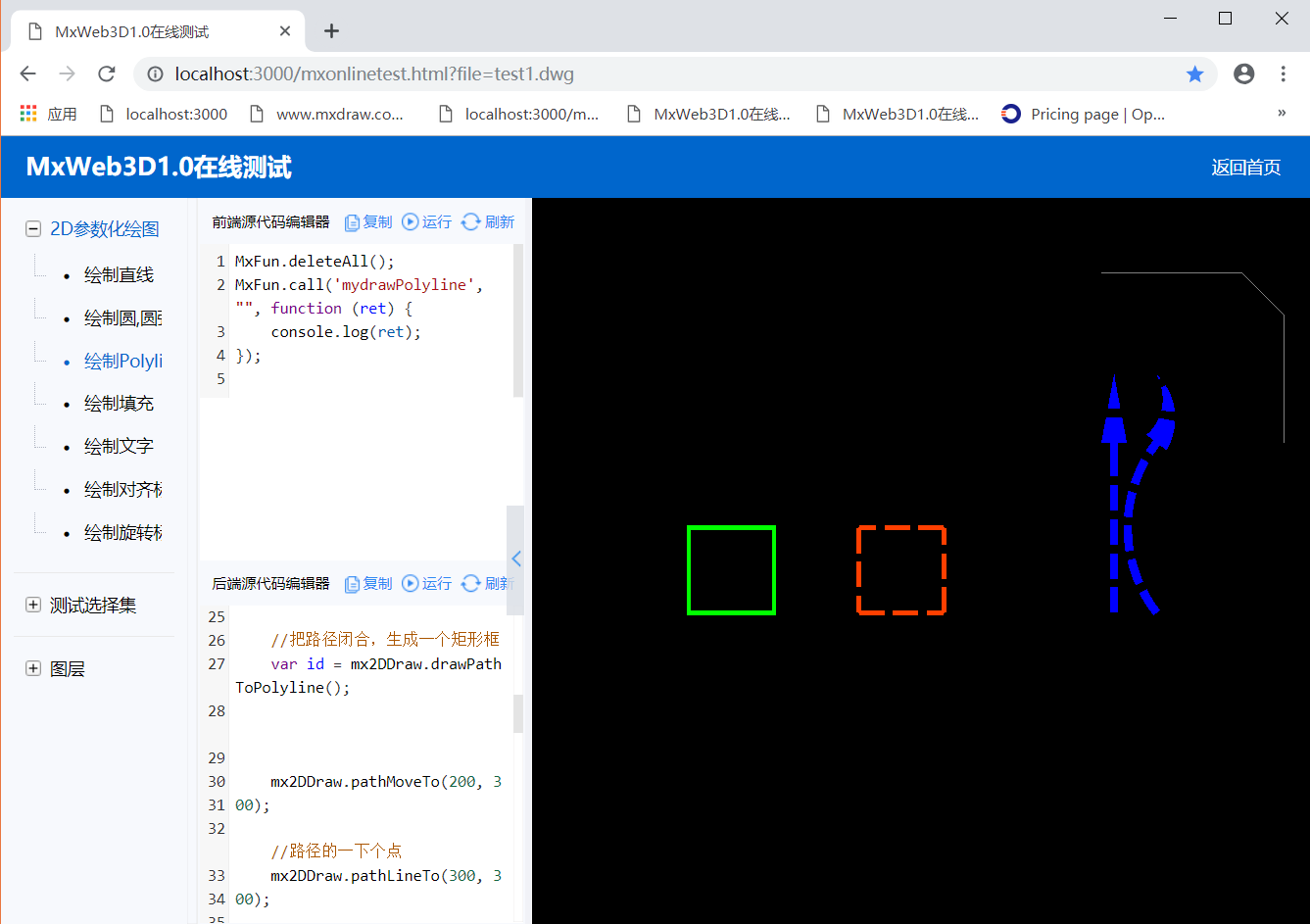Refresh the back-end code editor
This screenshot has height=924, width=1310.
tap(487, 584)
